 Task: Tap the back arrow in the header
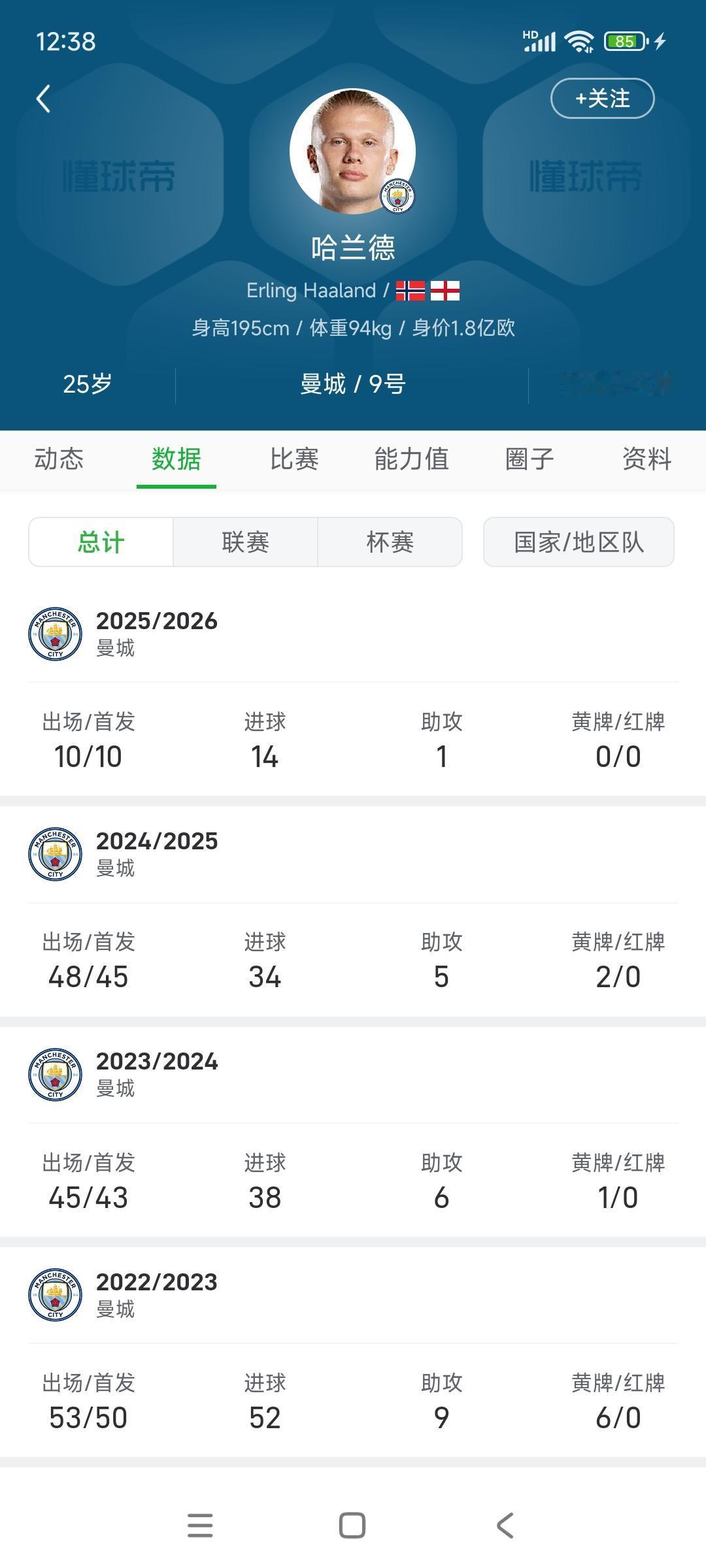pos(44,99)
